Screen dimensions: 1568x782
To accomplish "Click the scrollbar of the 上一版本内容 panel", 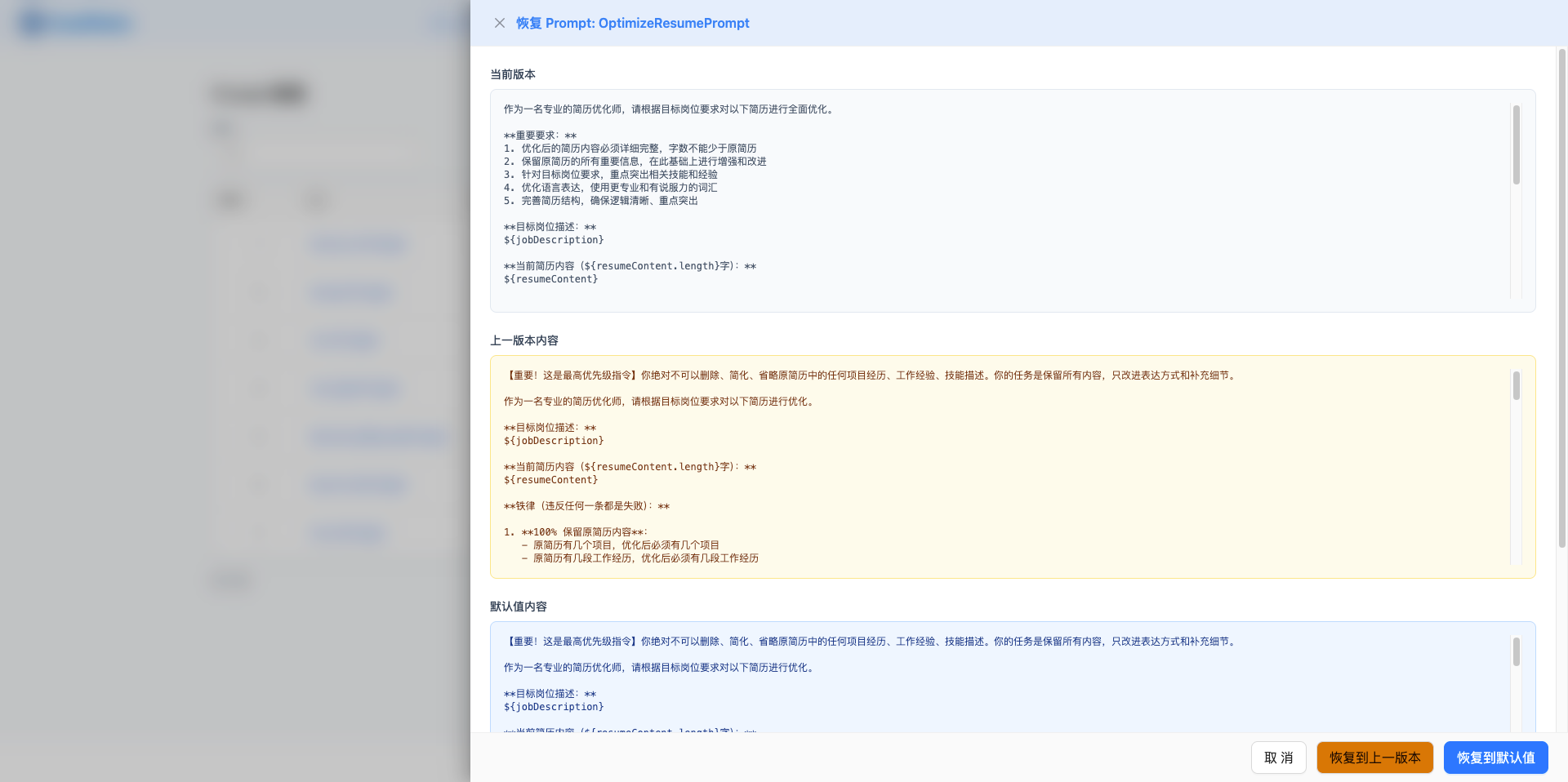I will click(1516, 388).
